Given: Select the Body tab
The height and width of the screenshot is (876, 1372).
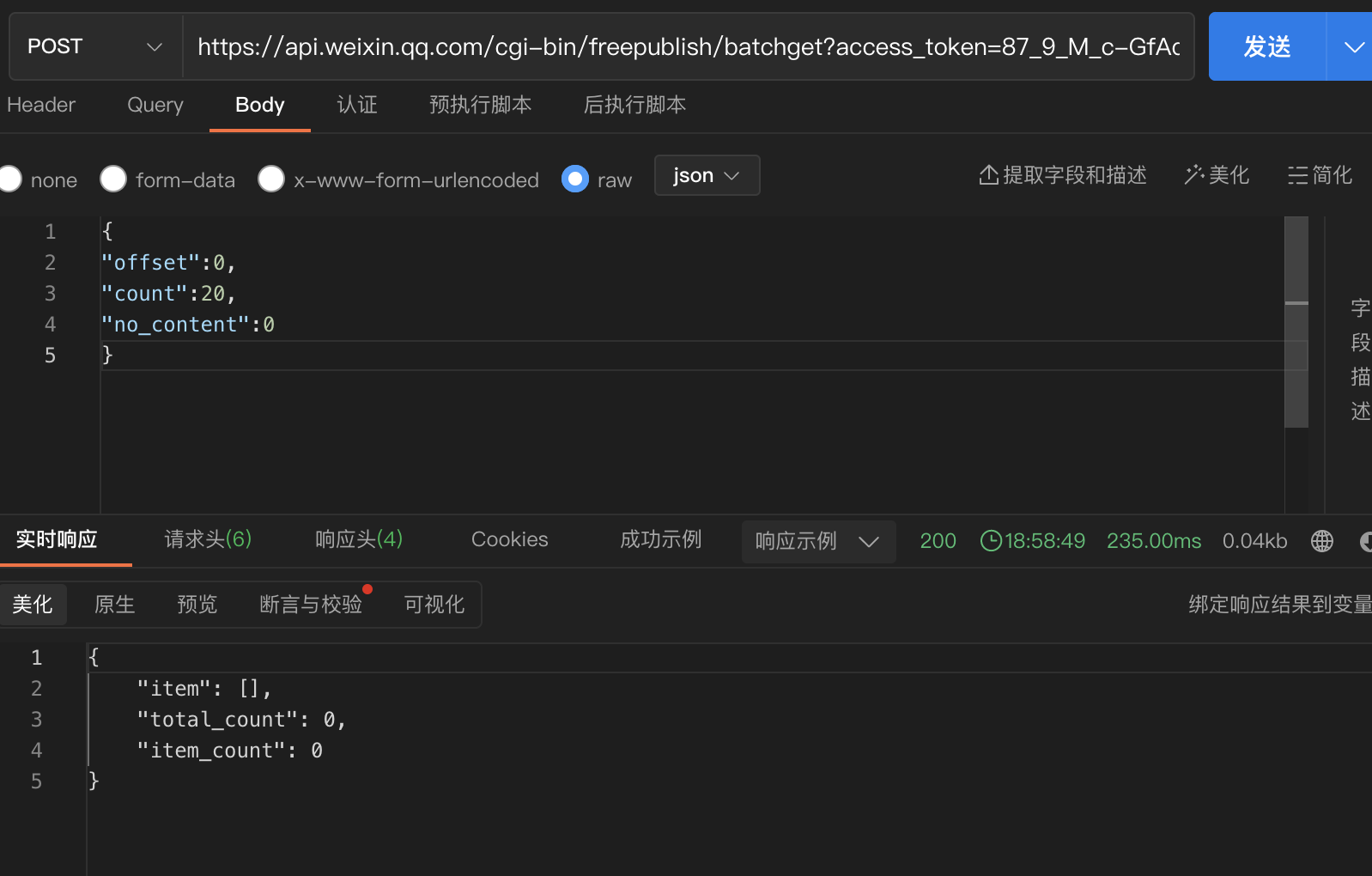Looking at the screenshot, I should click(x=260, y=105).
